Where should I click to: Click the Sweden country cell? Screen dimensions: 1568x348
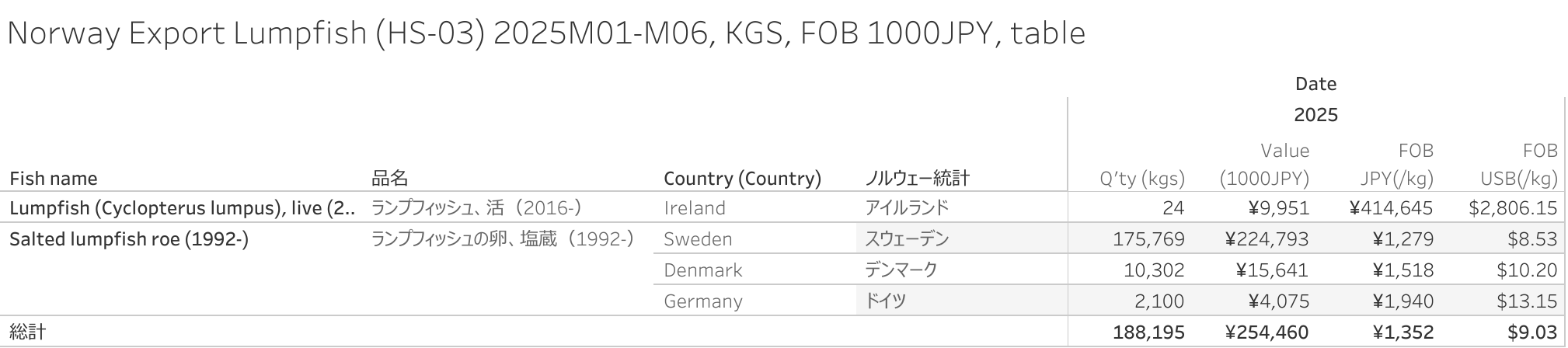coord(698,239)
